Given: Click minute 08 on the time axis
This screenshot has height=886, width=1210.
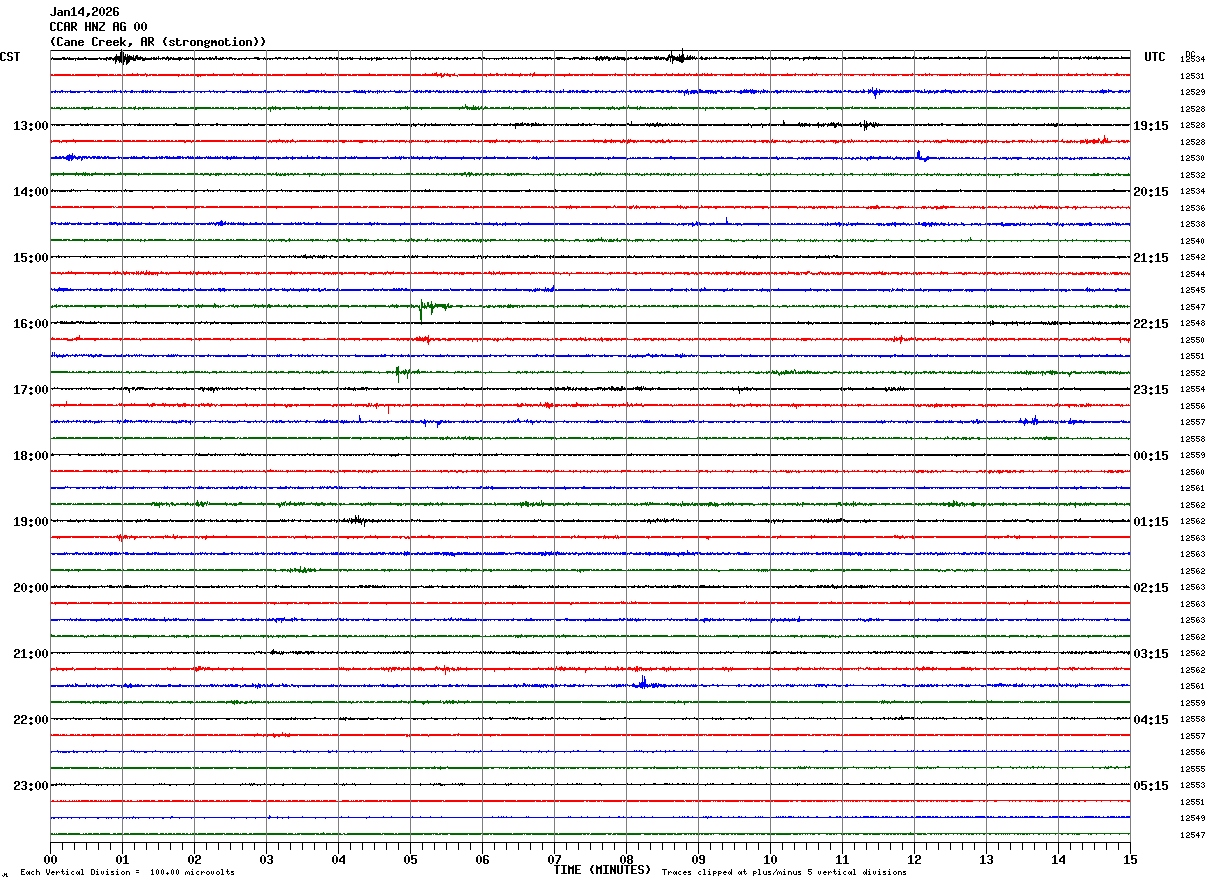Looking at the screenshot, I should tap(626, 860).
